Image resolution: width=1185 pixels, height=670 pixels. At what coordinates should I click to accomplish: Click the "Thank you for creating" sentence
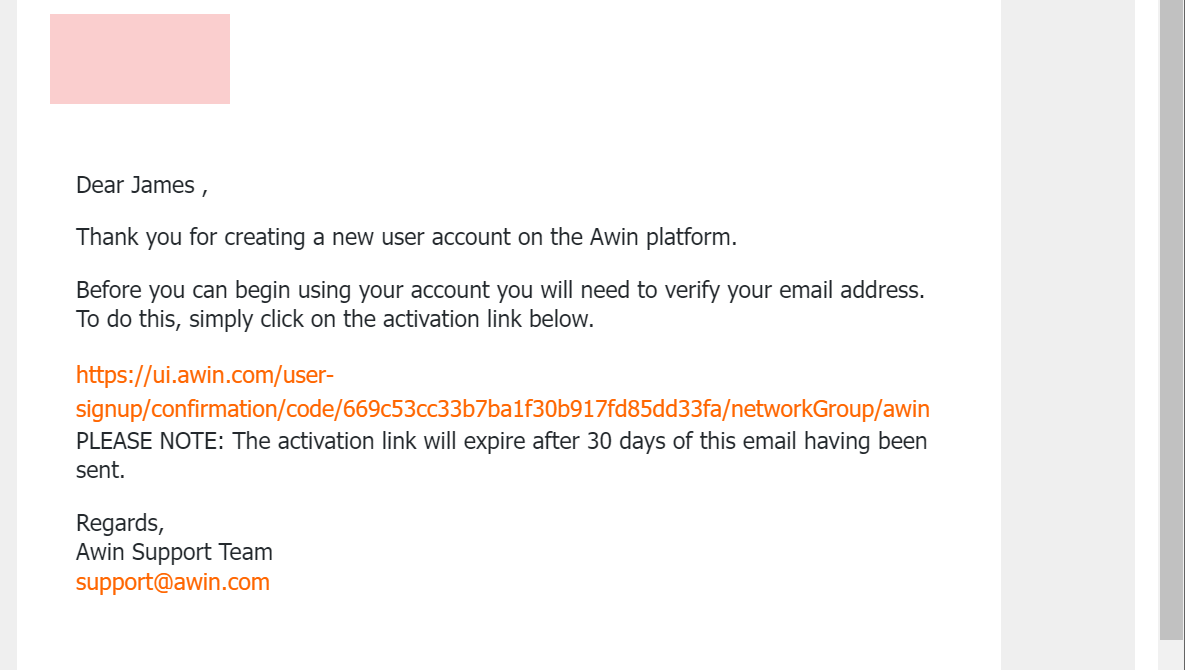coord(300,238)
